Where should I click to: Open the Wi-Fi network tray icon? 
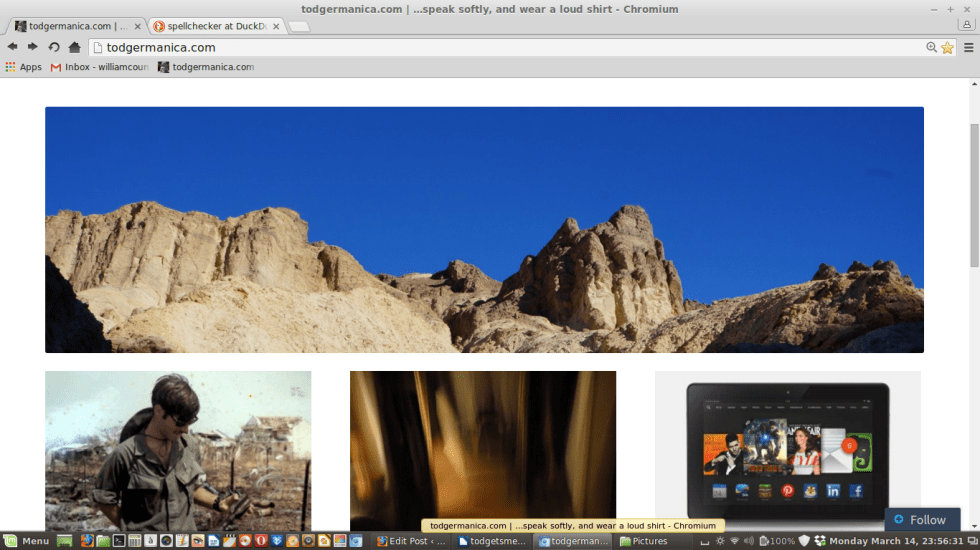[734, 541]
